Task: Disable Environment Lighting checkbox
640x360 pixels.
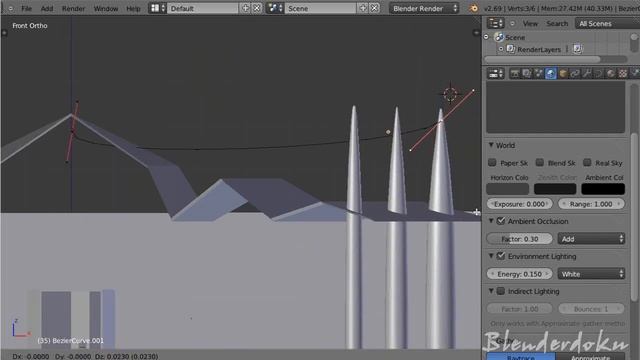Action: click(501, 256)
